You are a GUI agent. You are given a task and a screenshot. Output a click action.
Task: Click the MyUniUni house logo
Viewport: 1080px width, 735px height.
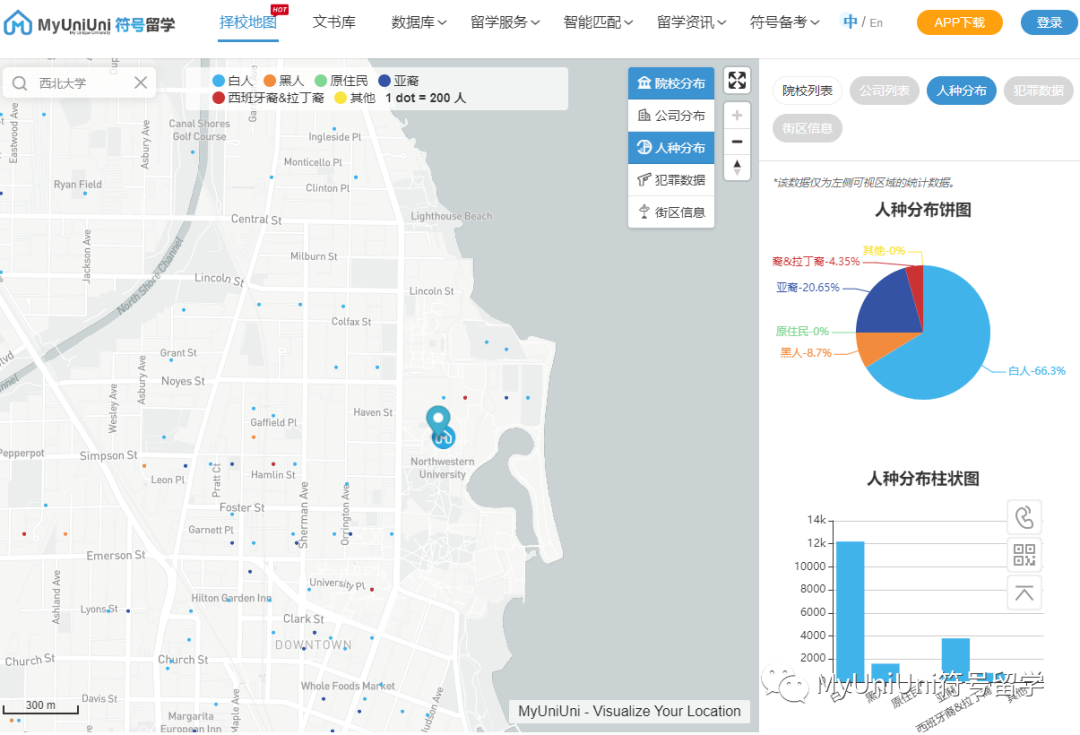pos(18,23)
